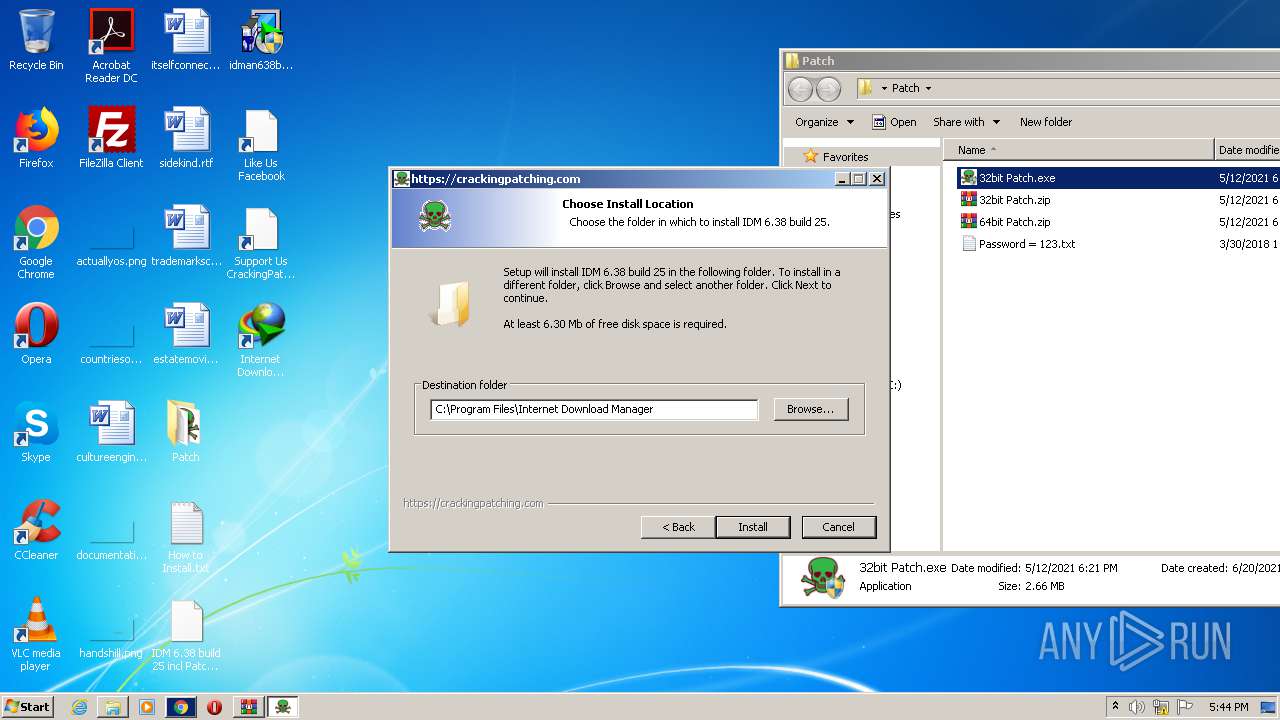The width and height of the screenshot is (1280, 720).
Task: Open Internet Explorer from the taskbar
Action: coord(79,707)
